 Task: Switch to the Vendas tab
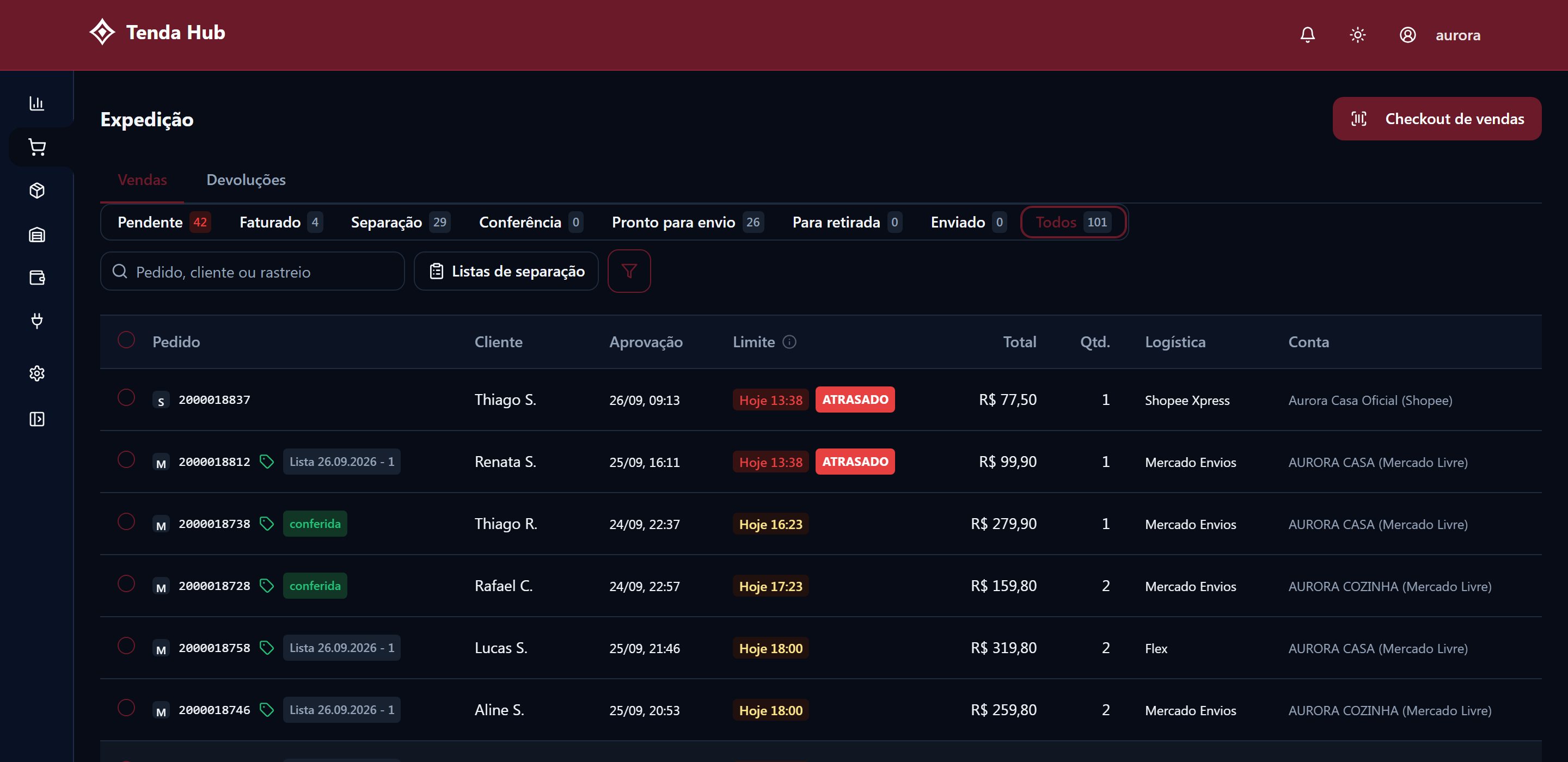coord(142,180)
